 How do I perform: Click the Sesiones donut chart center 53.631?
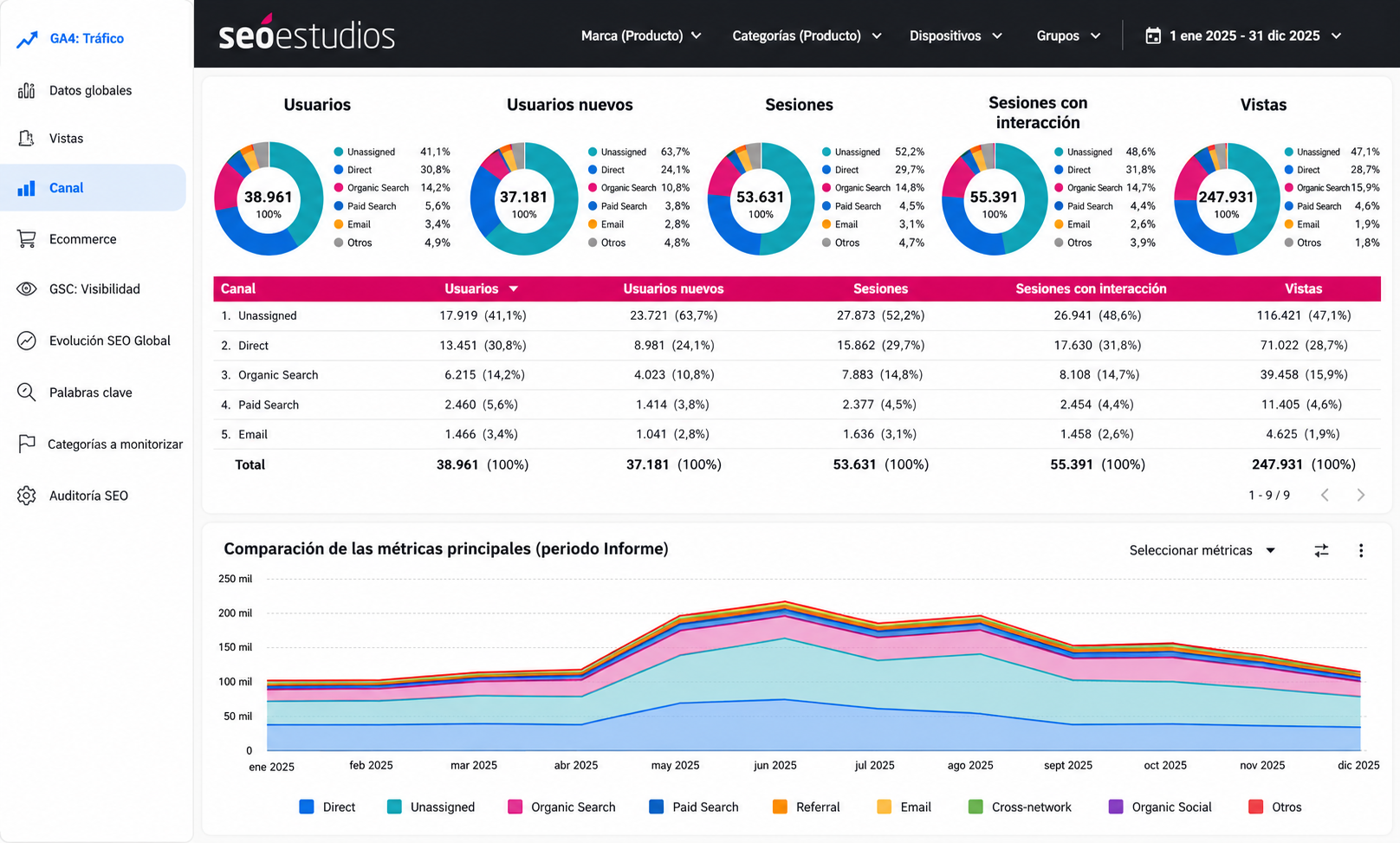point(761,198)
